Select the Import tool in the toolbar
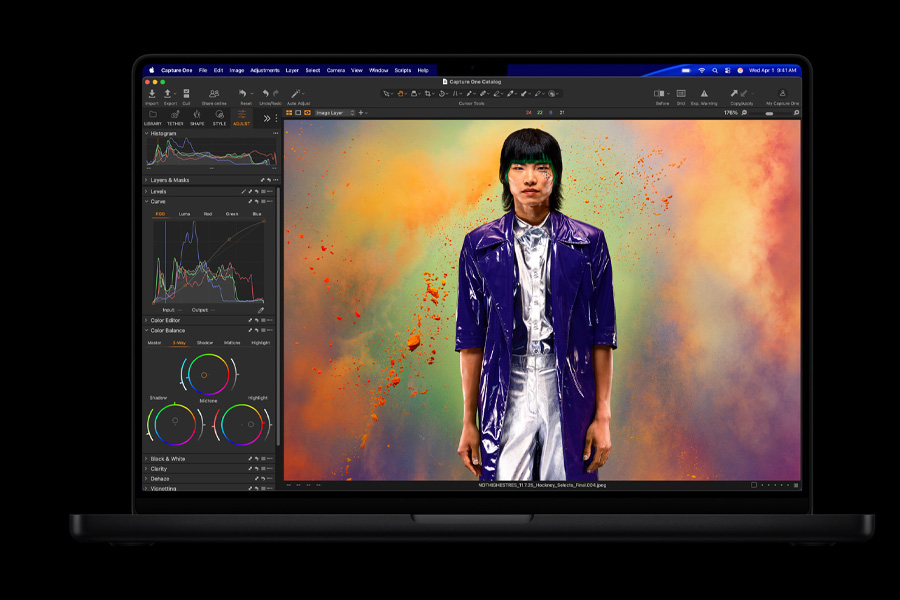Image resolution: width=900 pixels, height=600 pixels. point(153,93)
